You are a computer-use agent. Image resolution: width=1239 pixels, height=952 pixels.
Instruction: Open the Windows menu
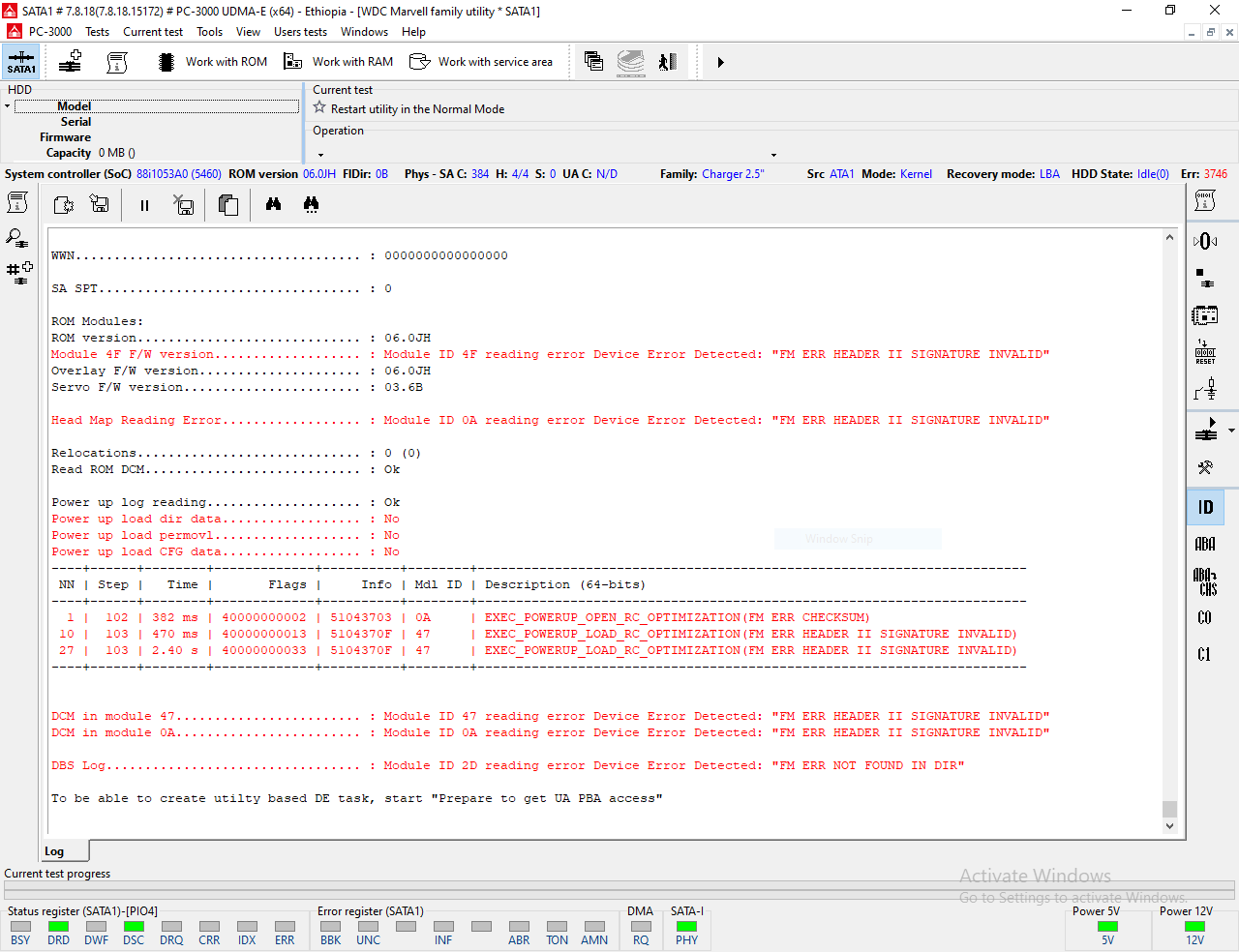coord(364,32)
